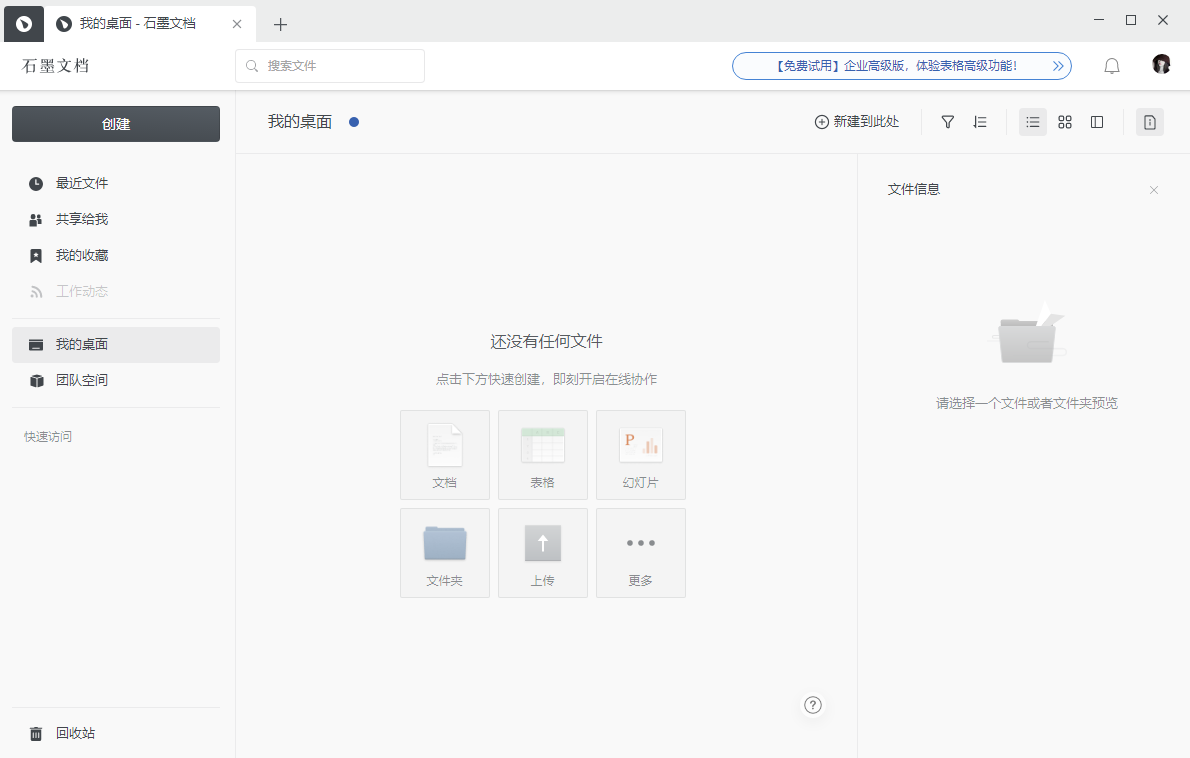This screenshot has width=1190, height=758.
Task: Open the 上传 (upload) option
Action: [542, 552]
